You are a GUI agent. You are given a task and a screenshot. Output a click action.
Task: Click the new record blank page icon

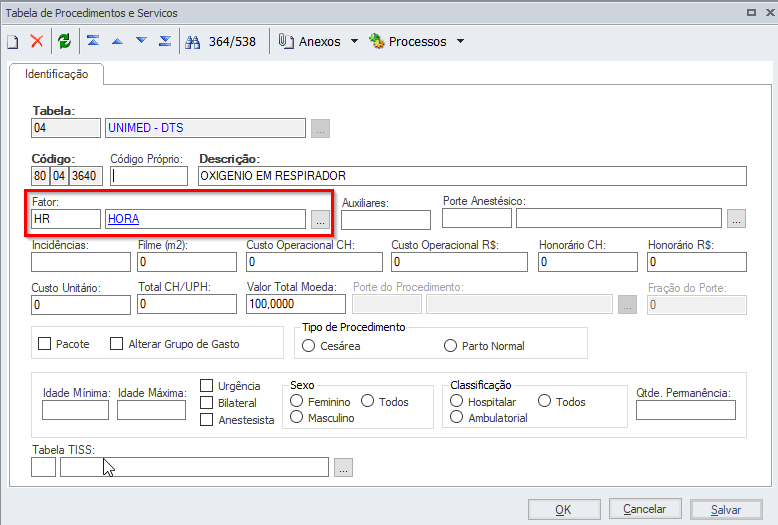pos(13,42)
